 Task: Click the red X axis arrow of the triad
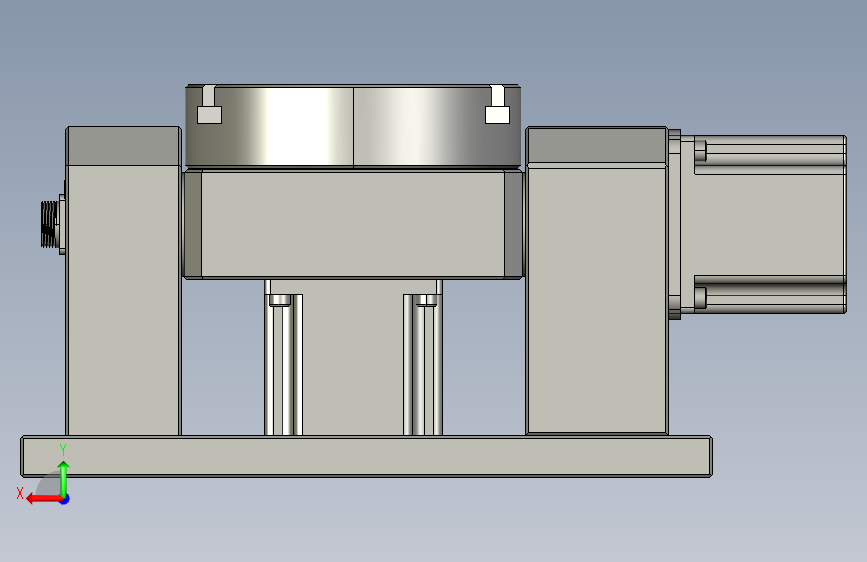43,499
